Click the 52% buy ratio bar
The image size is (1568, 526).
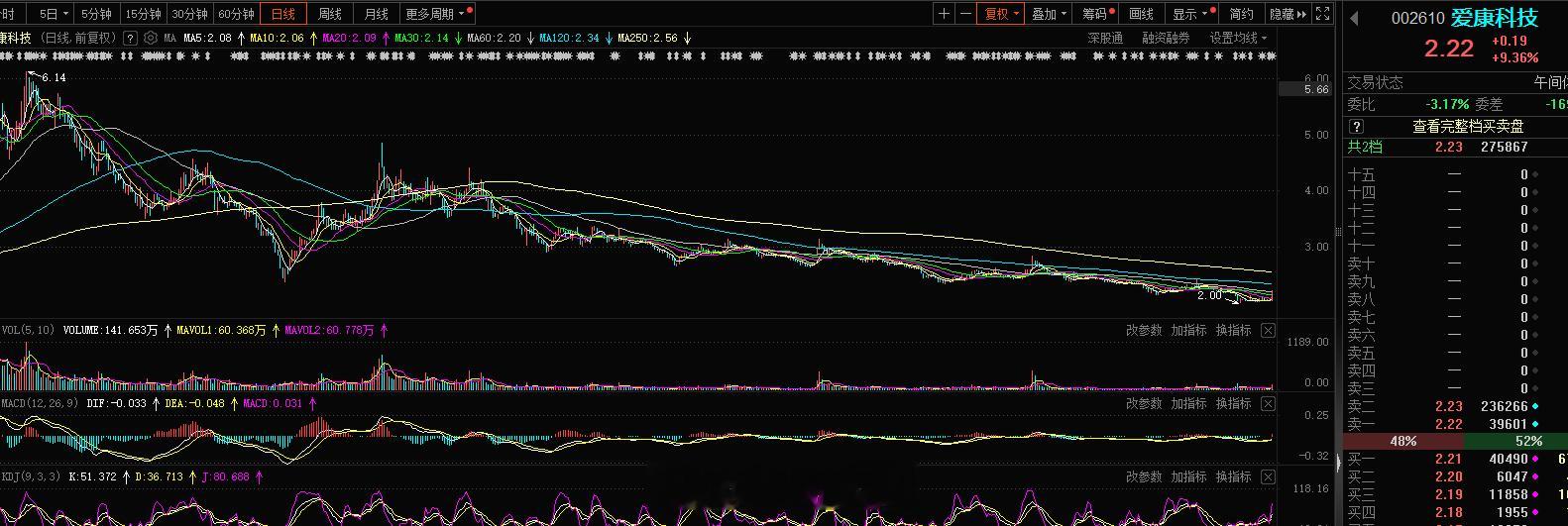[x=1514, y=441]
